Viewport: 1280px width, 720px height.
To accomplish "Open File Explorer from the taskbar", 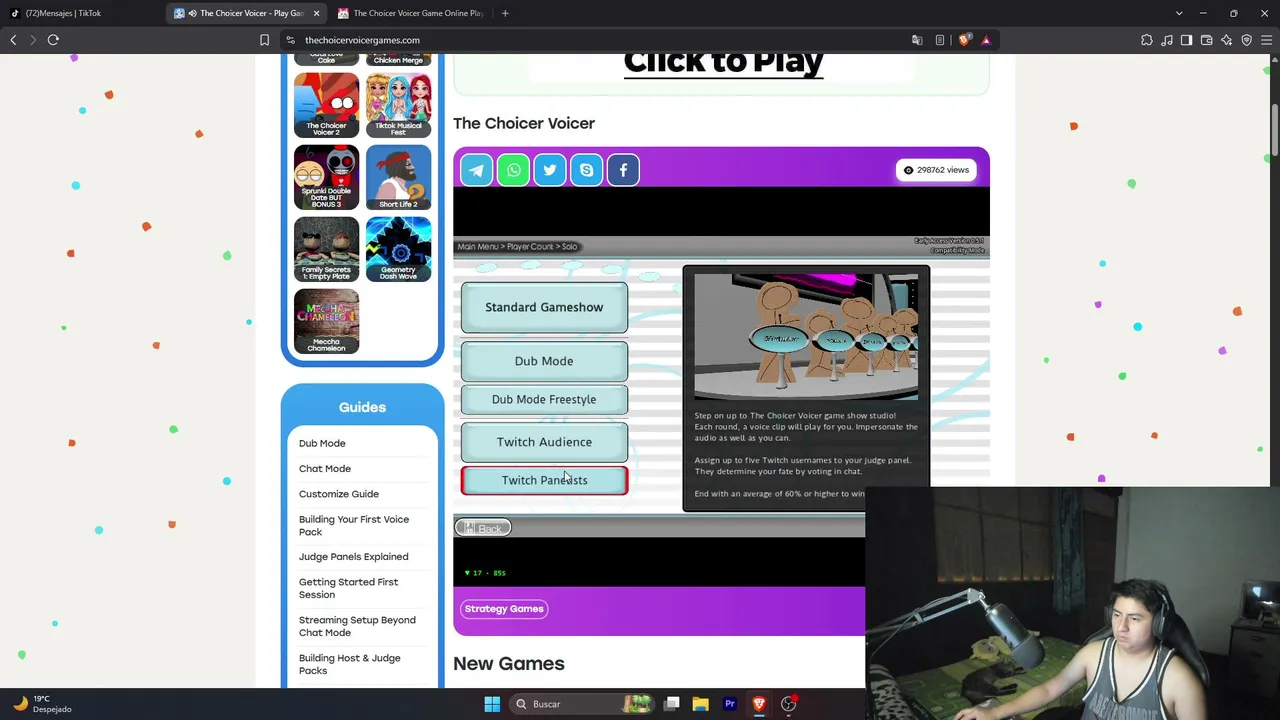I will [x=701, y=704].
